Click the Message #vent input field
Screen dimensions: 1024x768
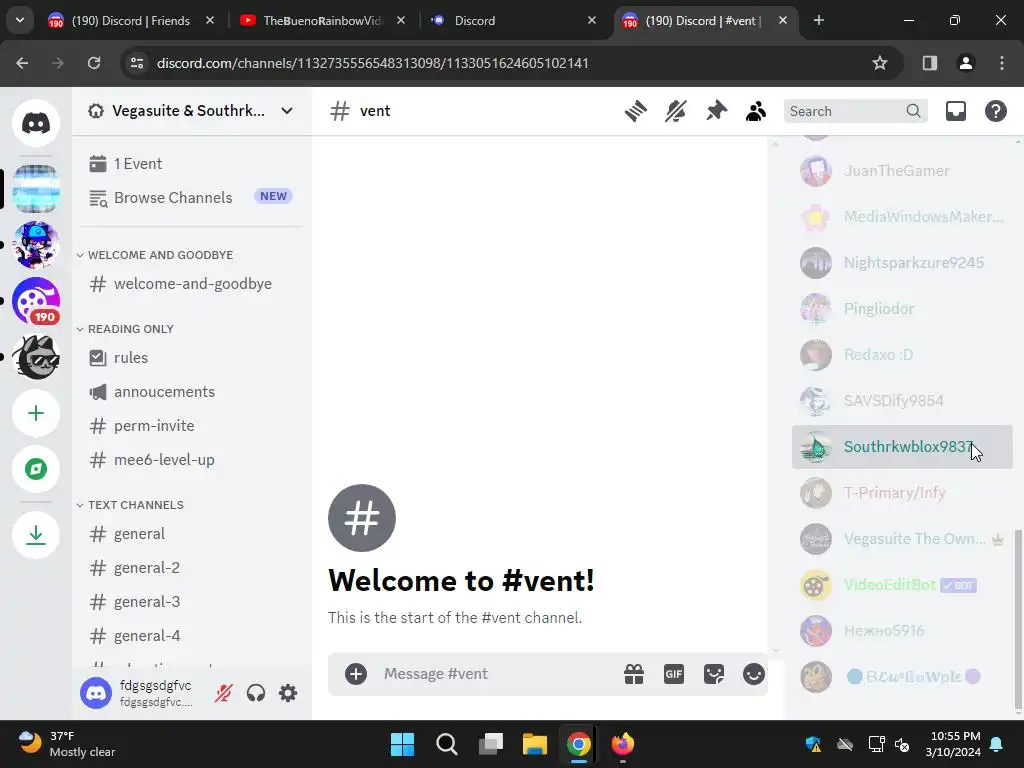(x=496, y=674)
